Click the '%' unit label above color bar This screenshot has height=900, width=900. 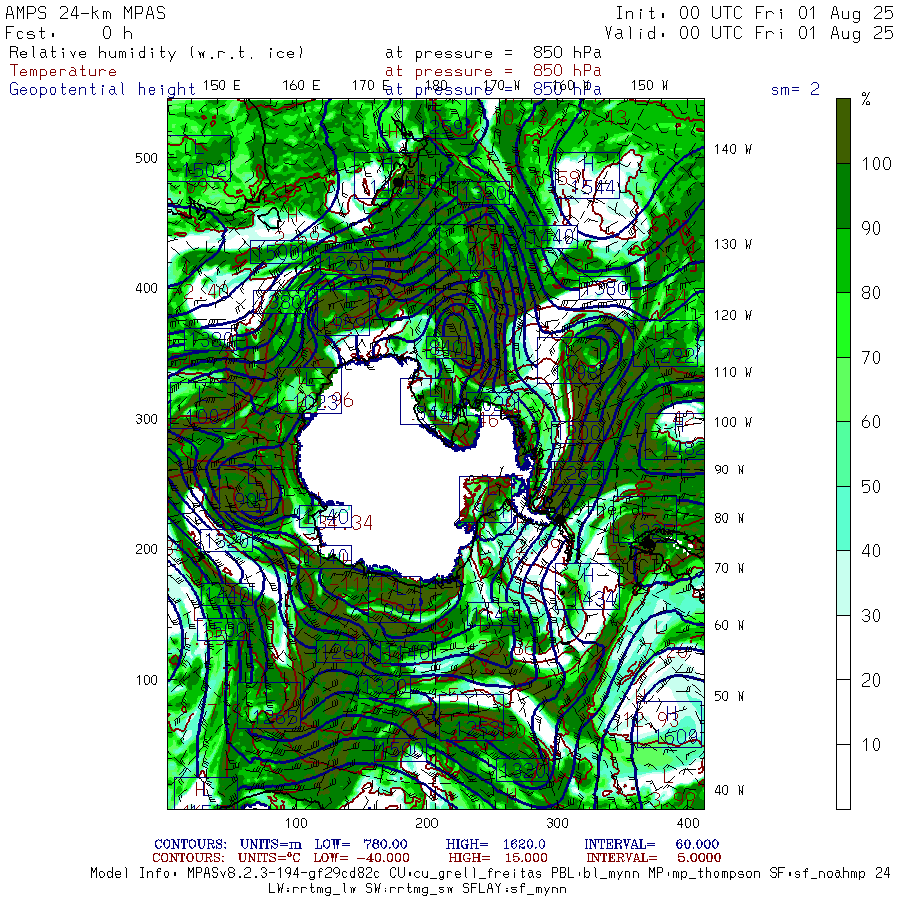(866, 99)
